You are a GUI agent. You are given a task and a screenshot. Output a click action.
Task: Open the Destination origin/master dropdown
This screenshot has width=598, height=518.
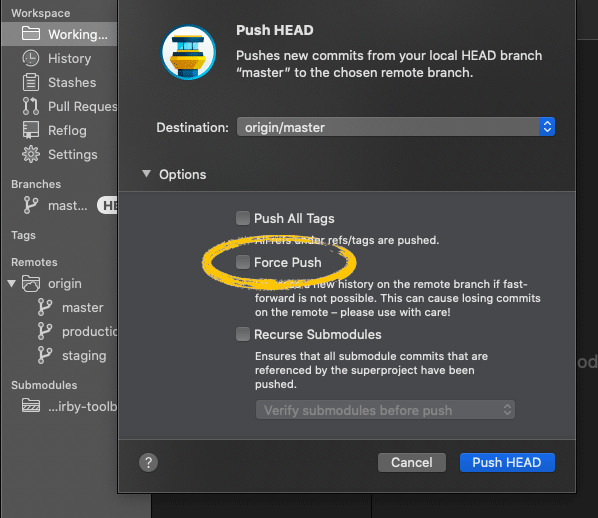point(395,127)
